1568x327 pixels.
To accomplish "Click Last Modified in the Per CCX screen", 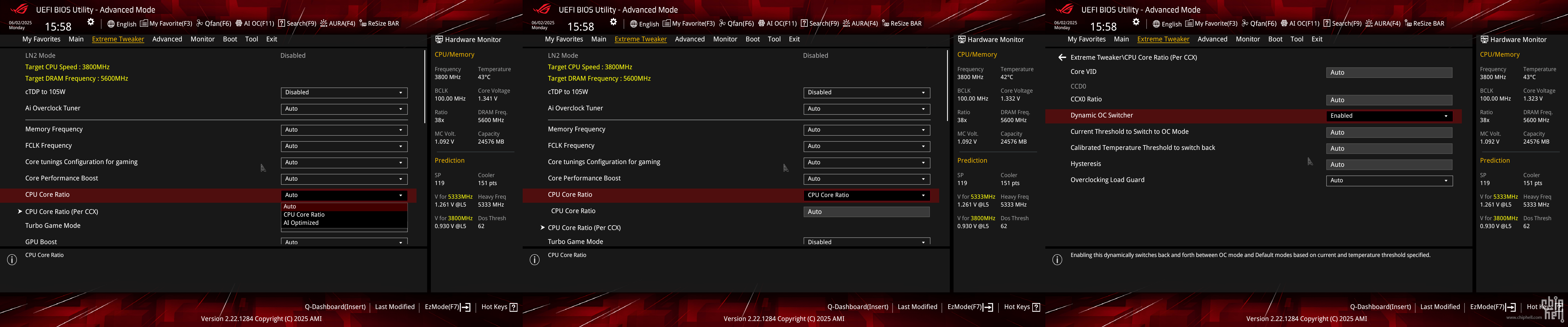I will tap(1440, 307).
